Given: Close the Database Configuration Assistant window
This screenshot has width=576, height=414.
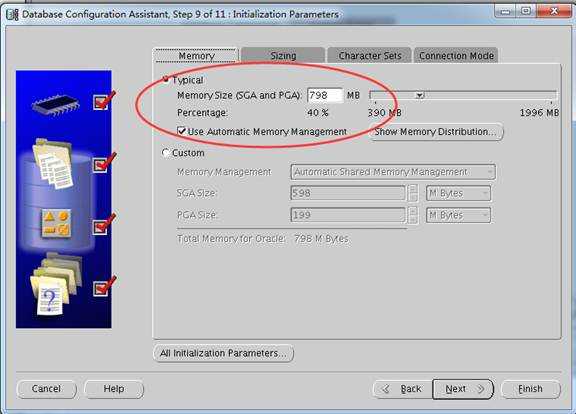Looking at the screenshot, I should point(554,11).
